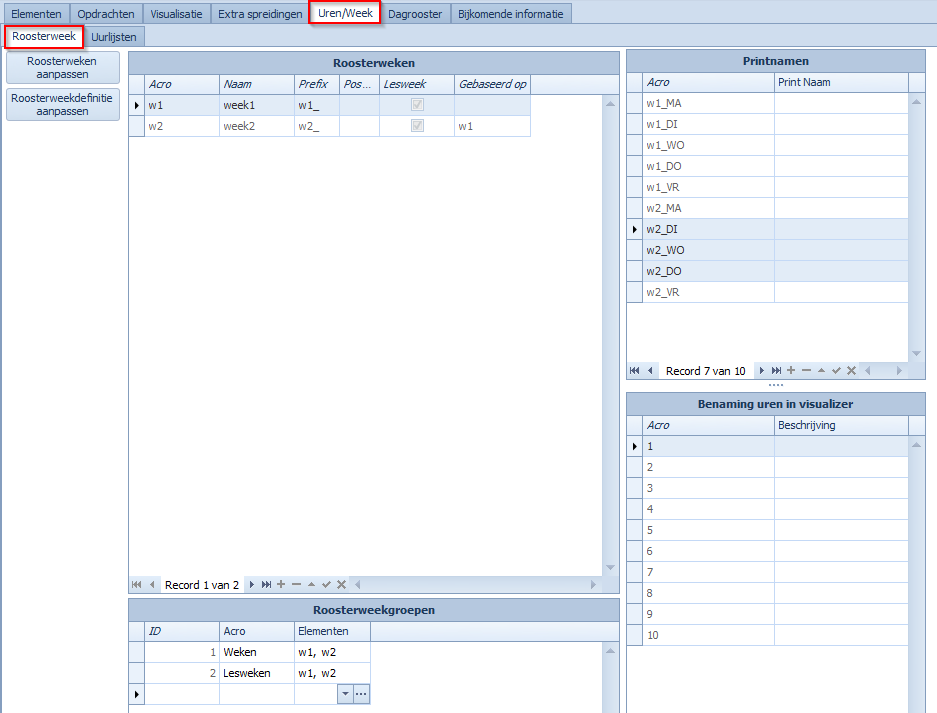This screenshot has height=713, width=937.
Task: Click Print Naam cell for w1_WO
Action: pyautogui.click(x=841, y=145)
